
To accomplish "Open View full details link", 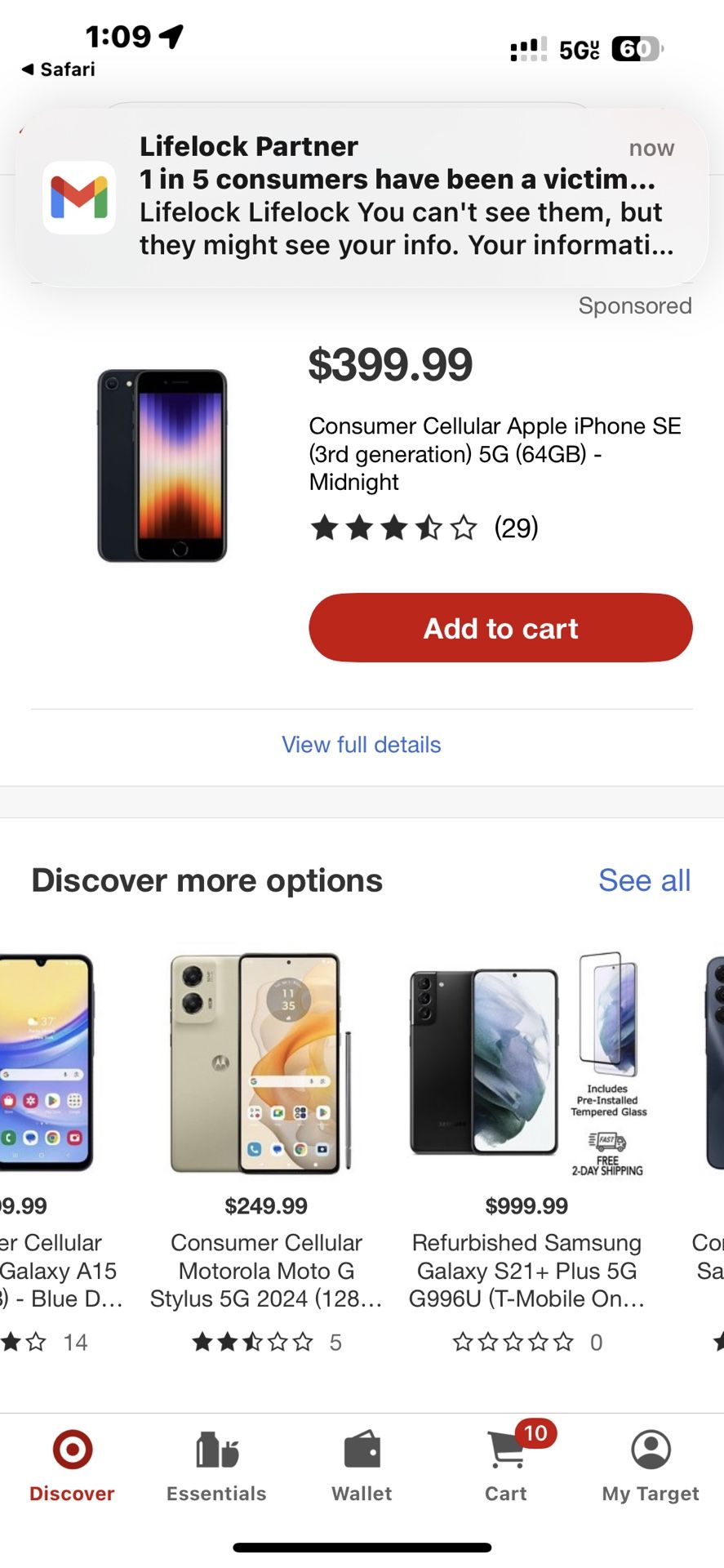I will pyautogui.click(x=361, y=745).
